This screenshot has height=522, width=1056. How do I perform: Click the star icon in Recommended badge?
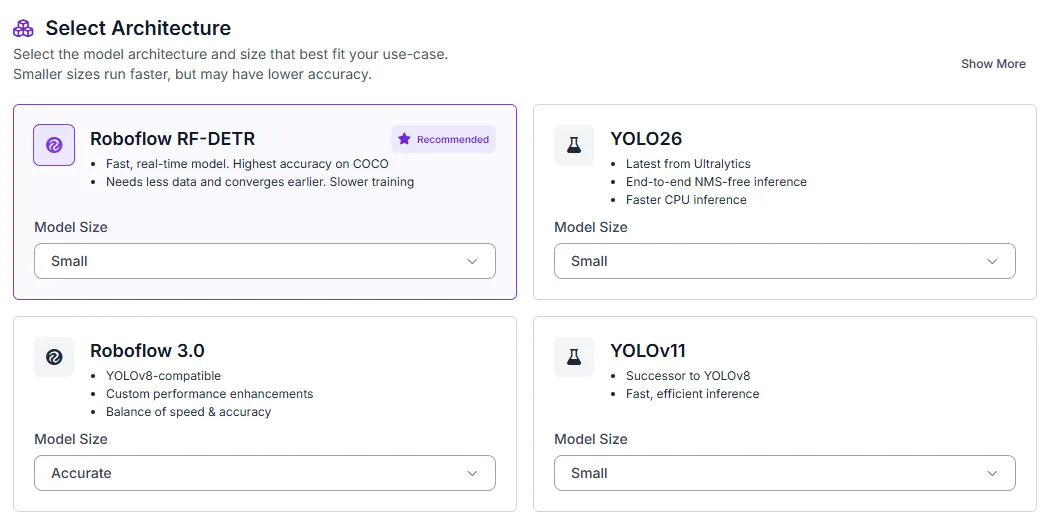pos(404,139)
